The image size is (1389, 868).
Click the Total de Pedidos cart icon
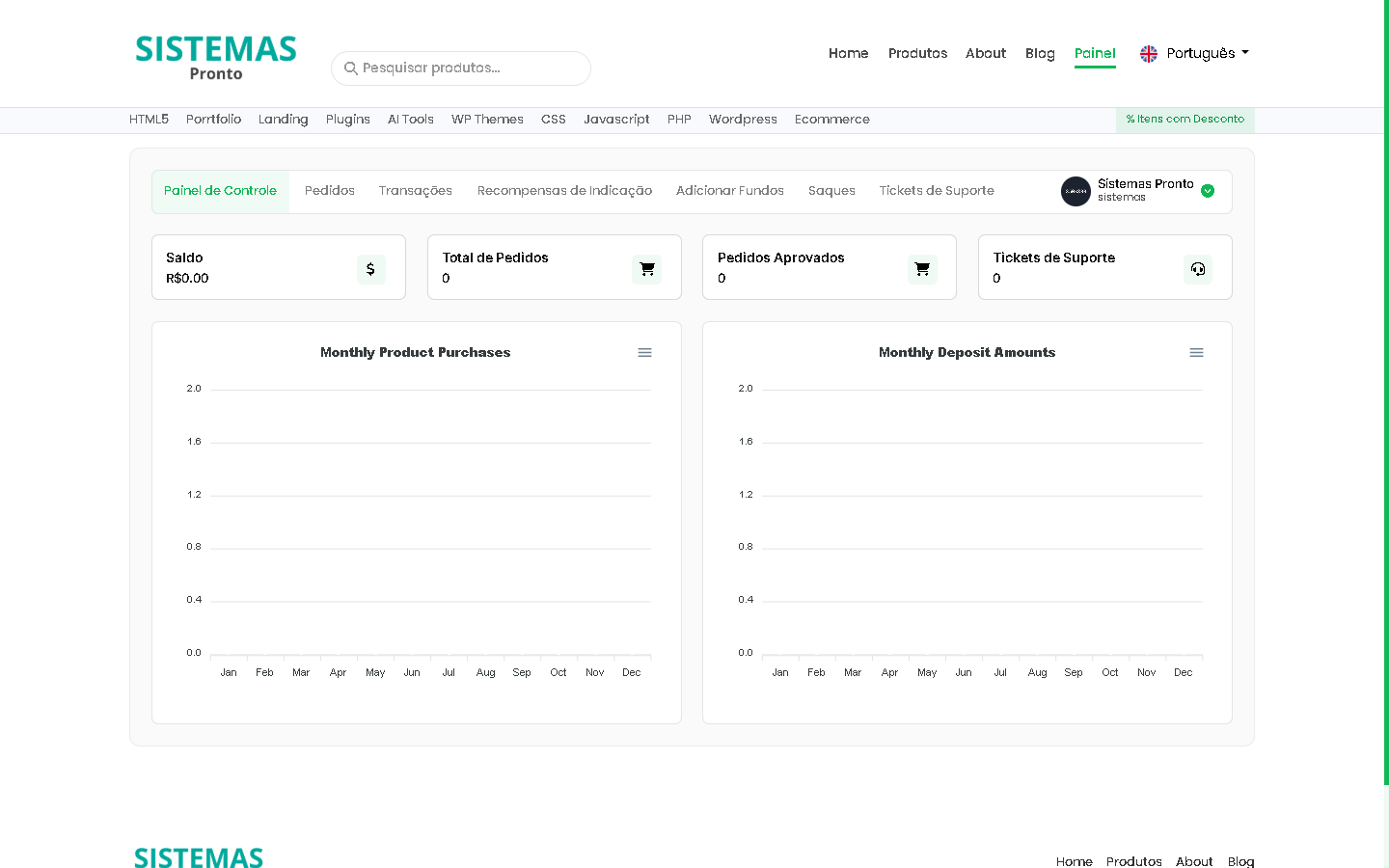(646, 269)
